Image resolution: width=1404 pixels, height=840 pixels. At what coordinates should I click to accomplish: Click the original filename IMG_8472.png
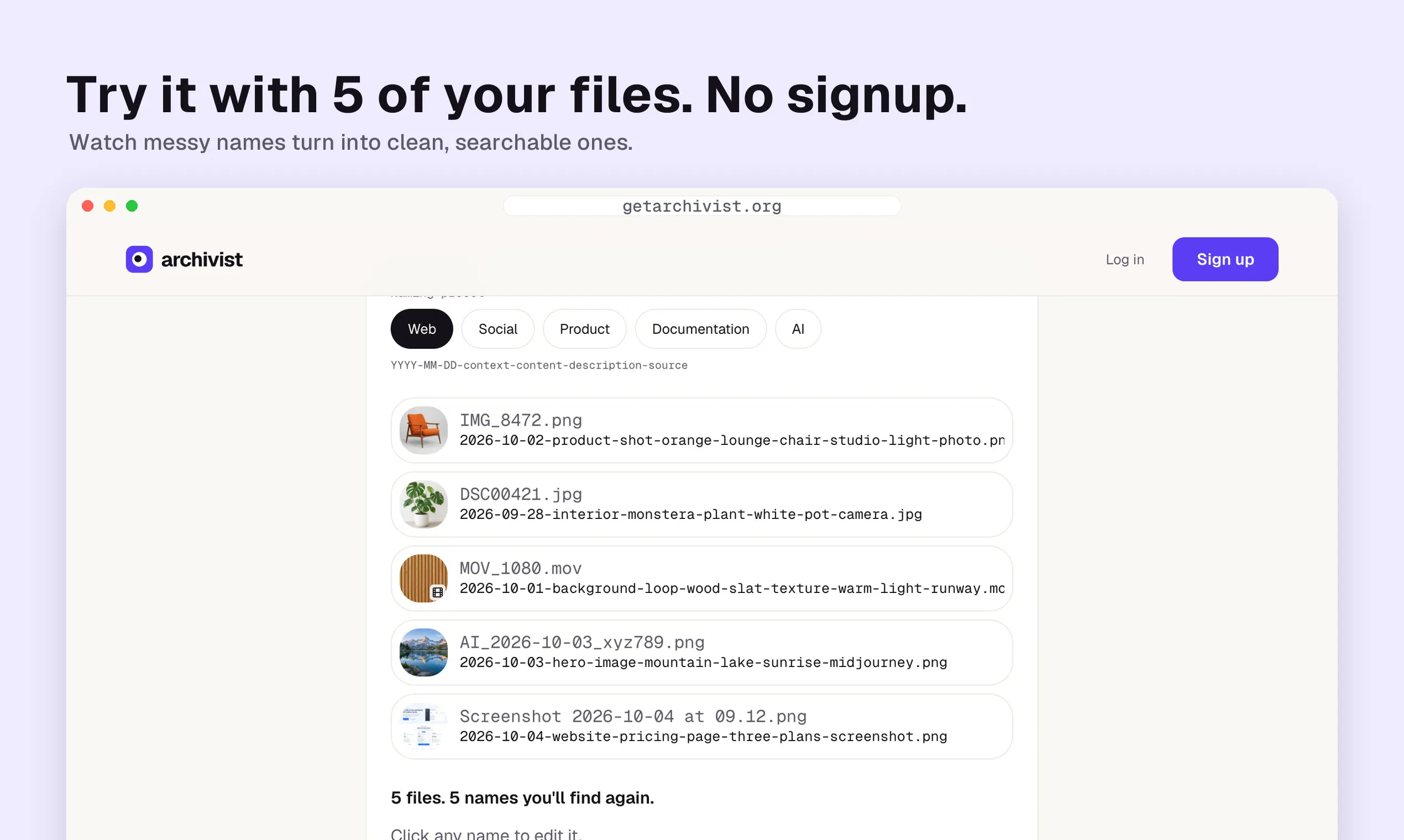(x=521, y=420)
